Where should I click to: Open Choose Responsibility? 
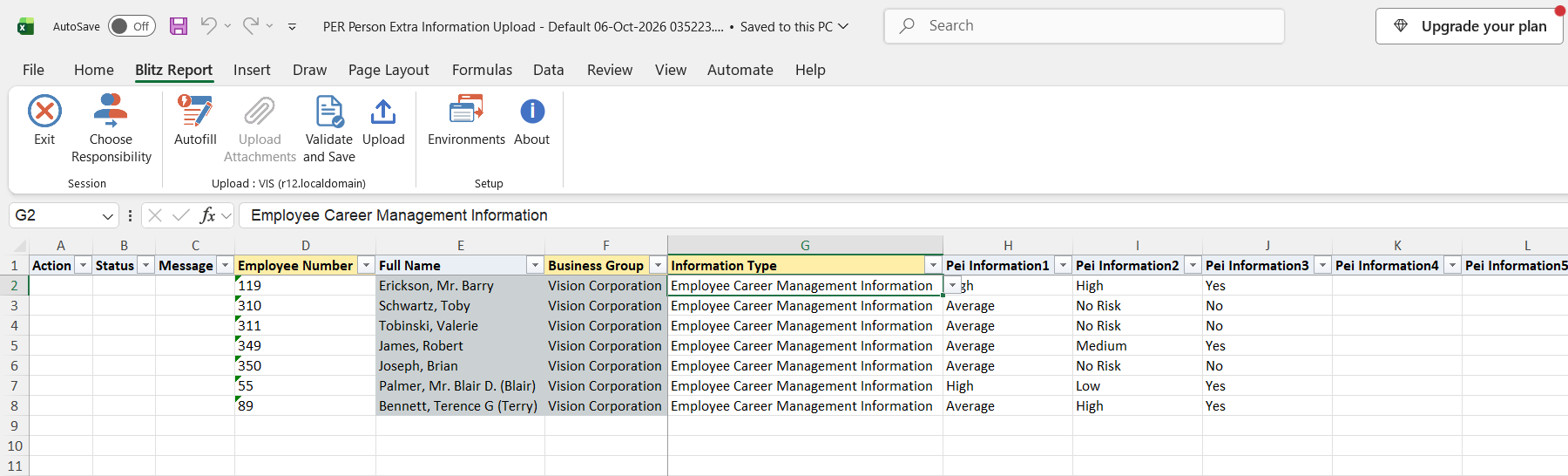coord(111,129)
